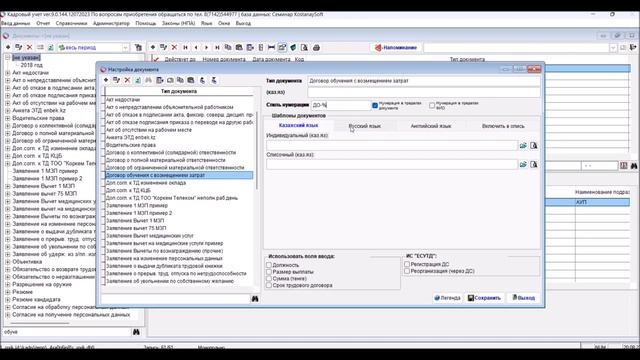Click the add record icon in the main document list toolbar
The image size is (640, 360).
(153, 47)
